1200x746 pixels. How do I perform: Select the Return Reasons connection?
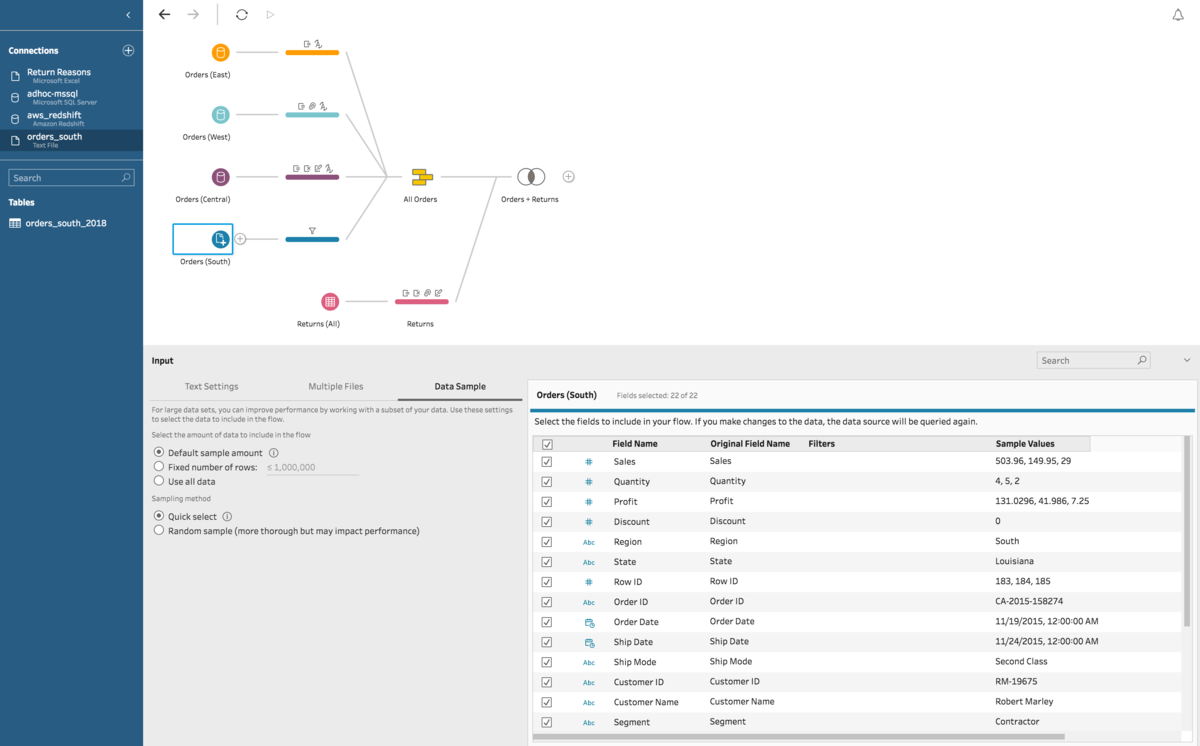71,75
